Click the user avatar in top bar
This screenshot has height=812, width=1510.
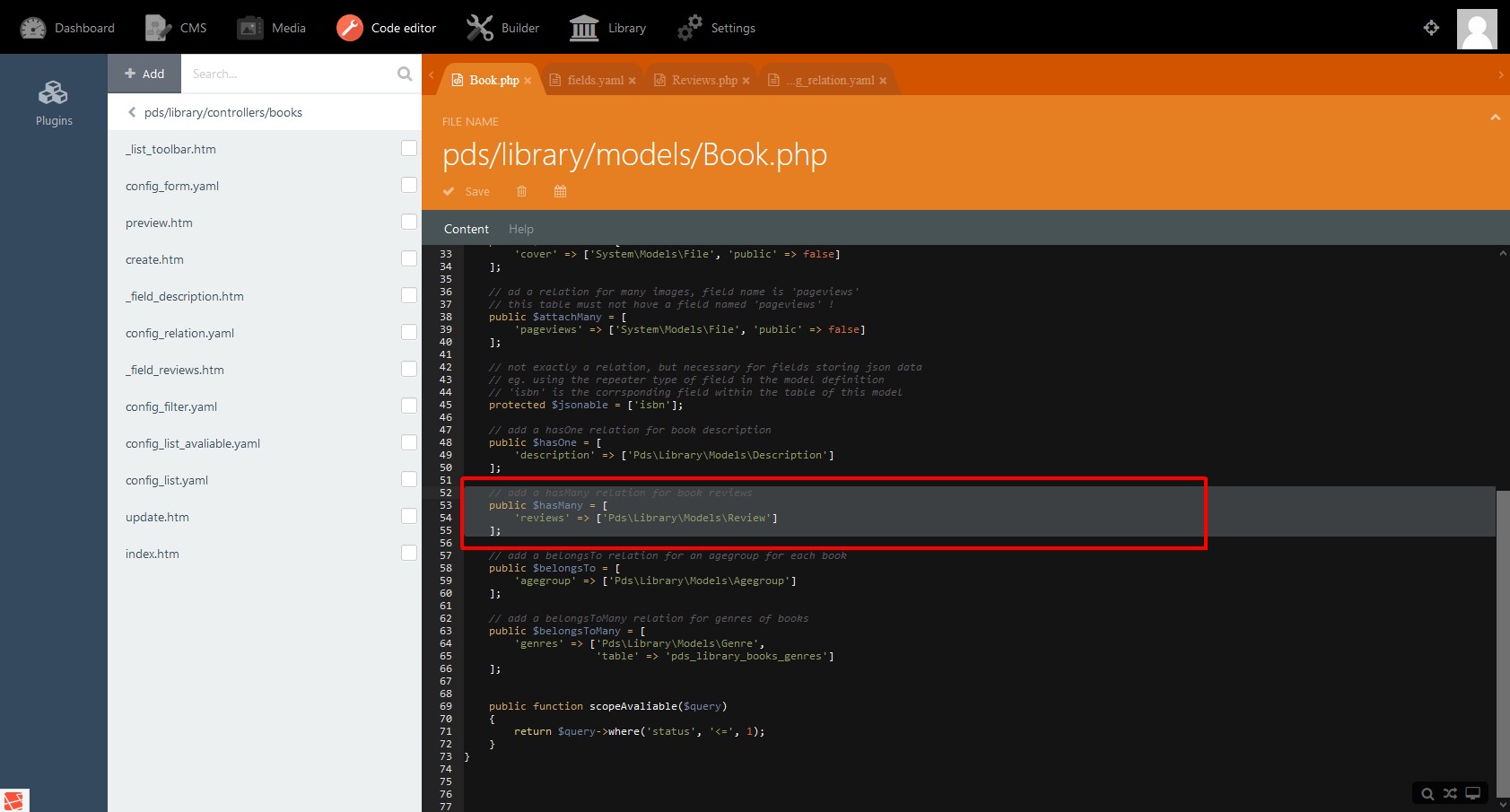[1477, 28]
